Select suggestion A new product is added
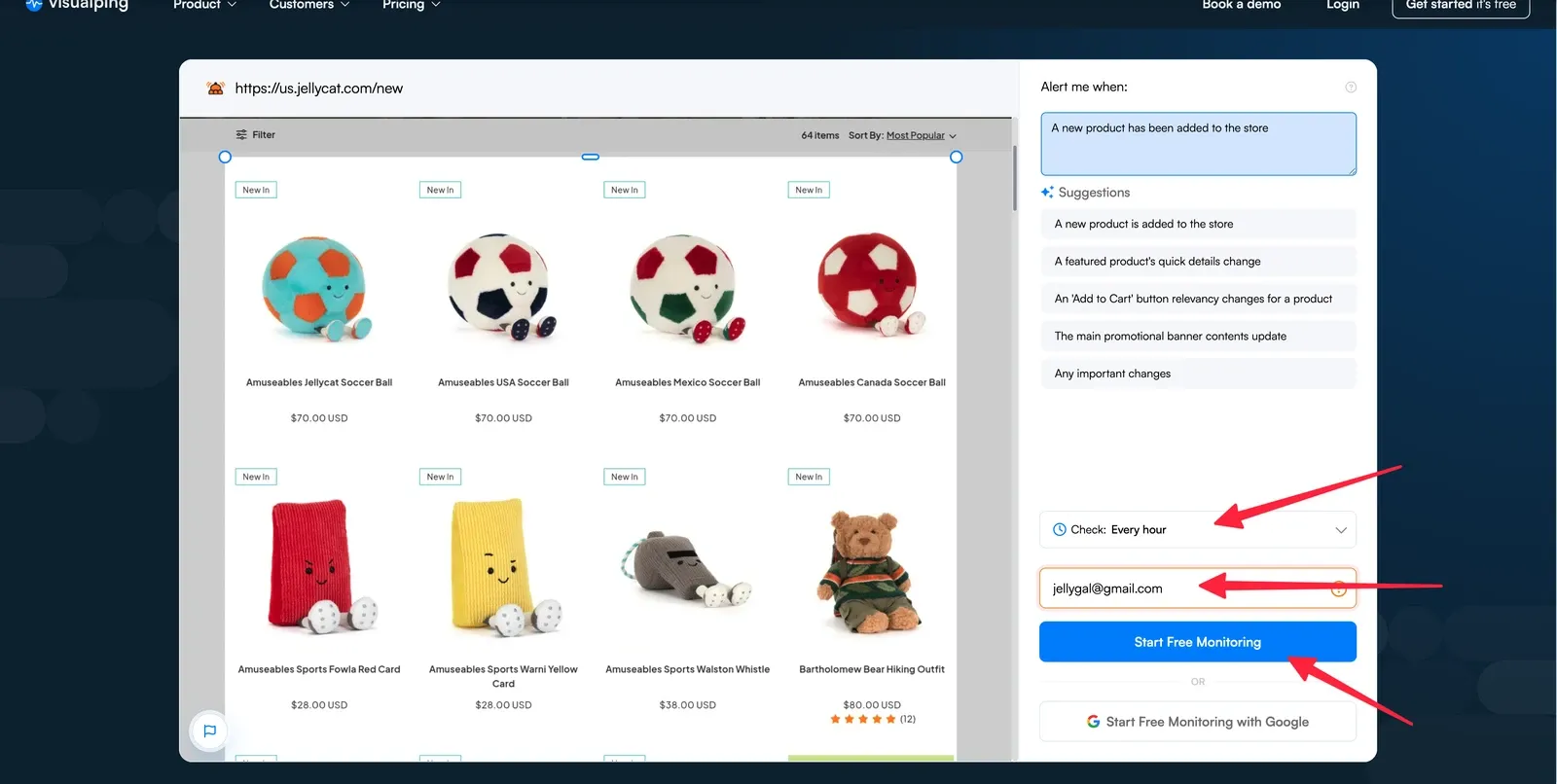Viewport: 1557px width, 784px height. pos(1198,225)
